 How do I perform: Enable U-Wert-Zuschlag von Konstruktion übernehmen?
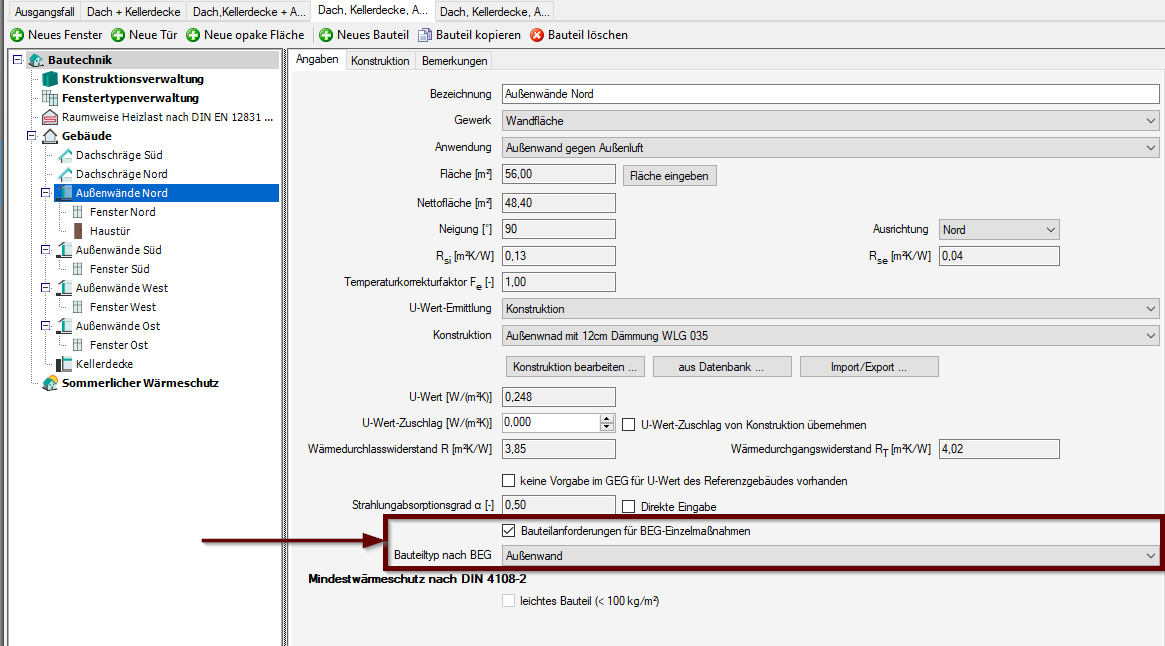[629, 425]
